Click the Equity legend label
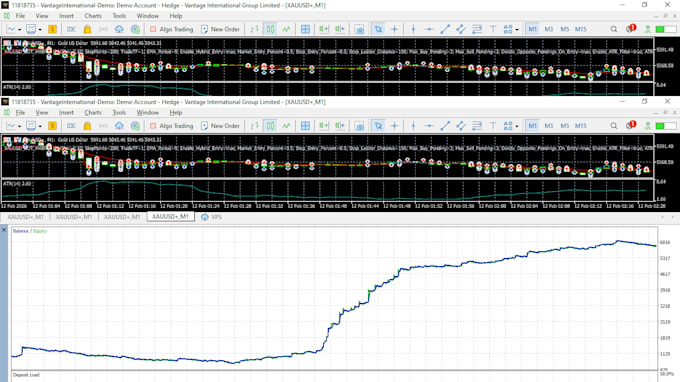Viewport: 680px width, 382px height. coord(40,231)
